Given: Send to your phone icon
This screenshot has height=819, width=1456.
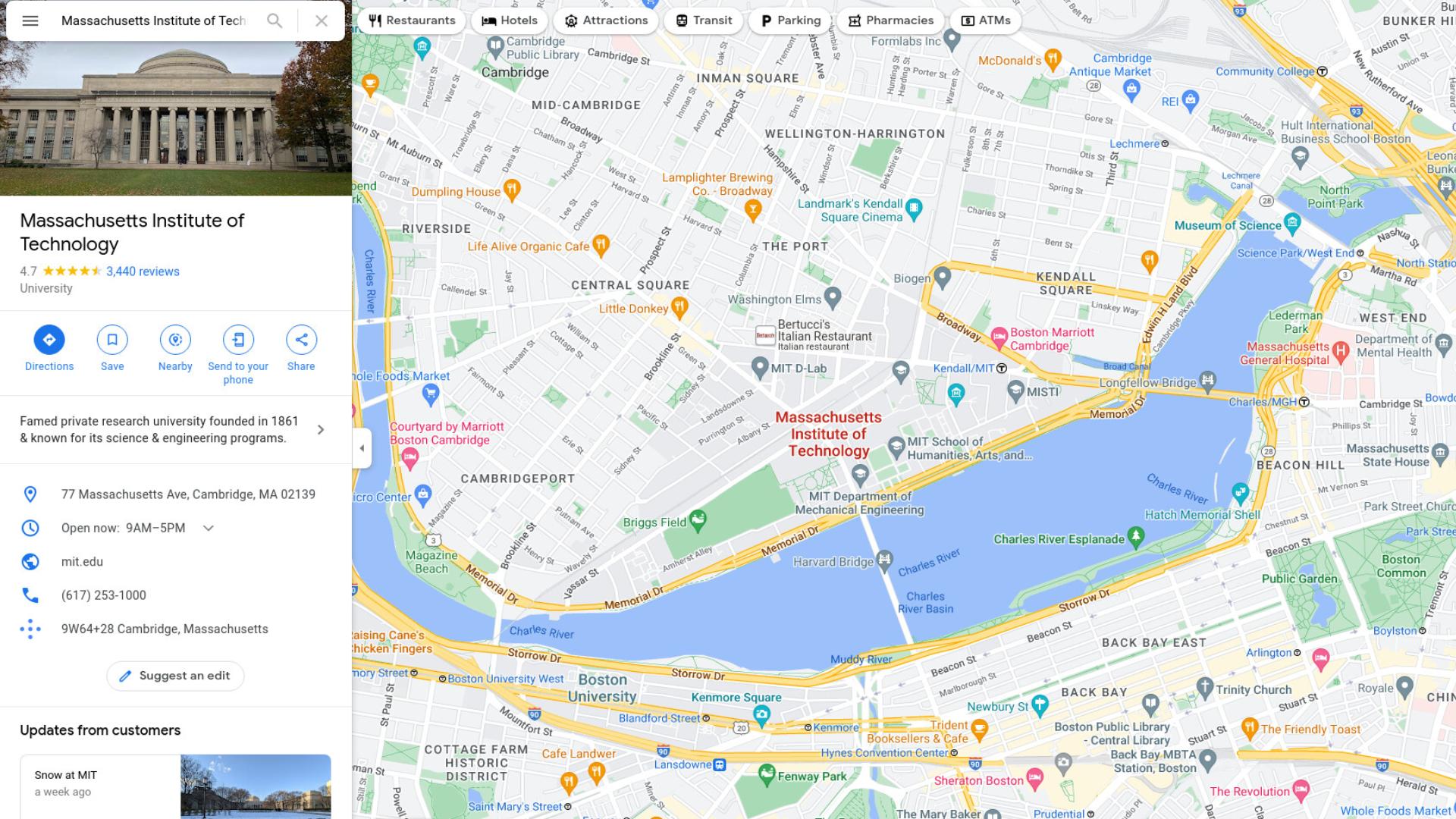Looking at the screenshot, I should [238, 340].
